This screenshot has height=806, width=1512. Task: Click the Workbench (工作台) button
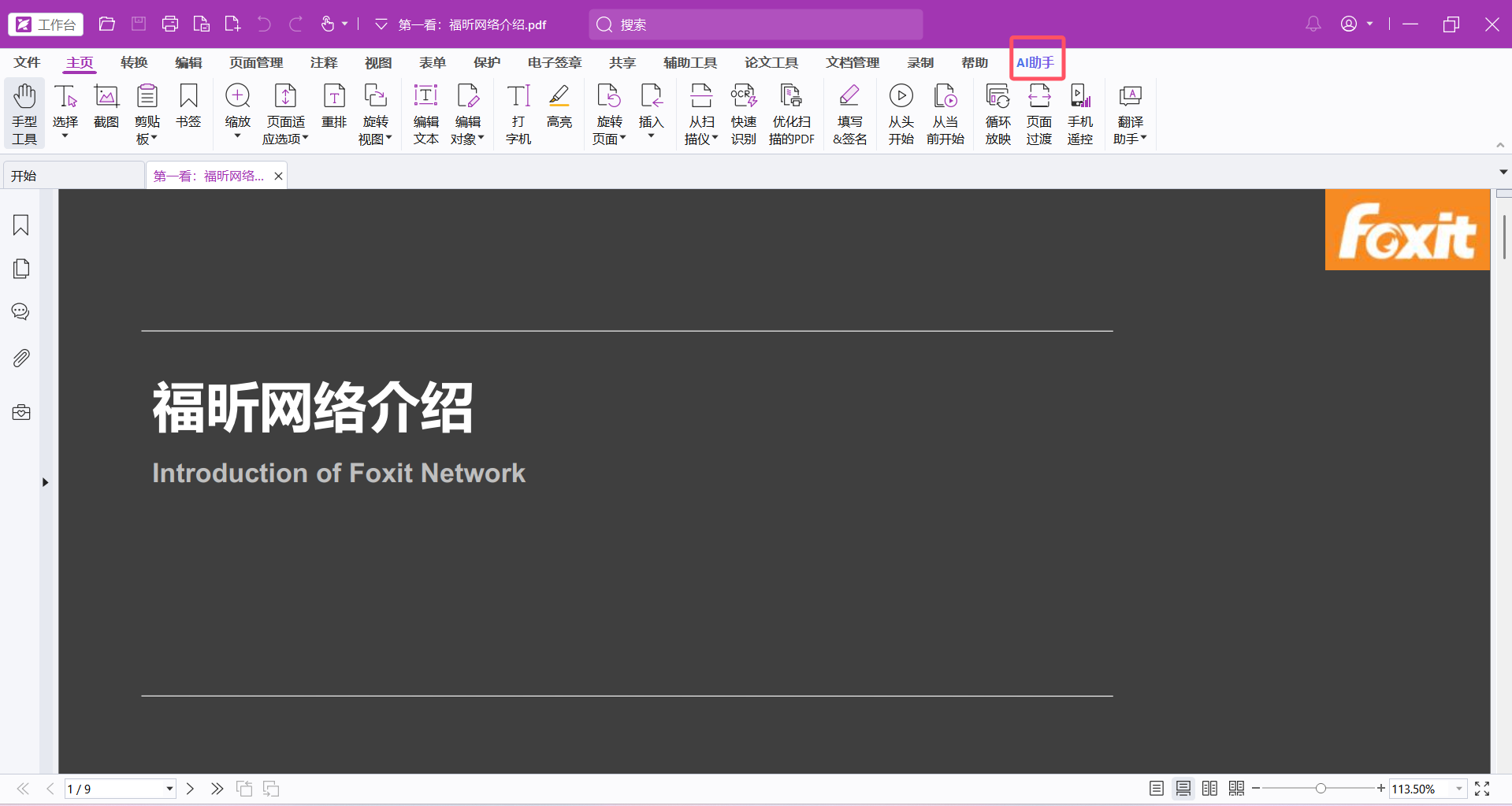46,24
